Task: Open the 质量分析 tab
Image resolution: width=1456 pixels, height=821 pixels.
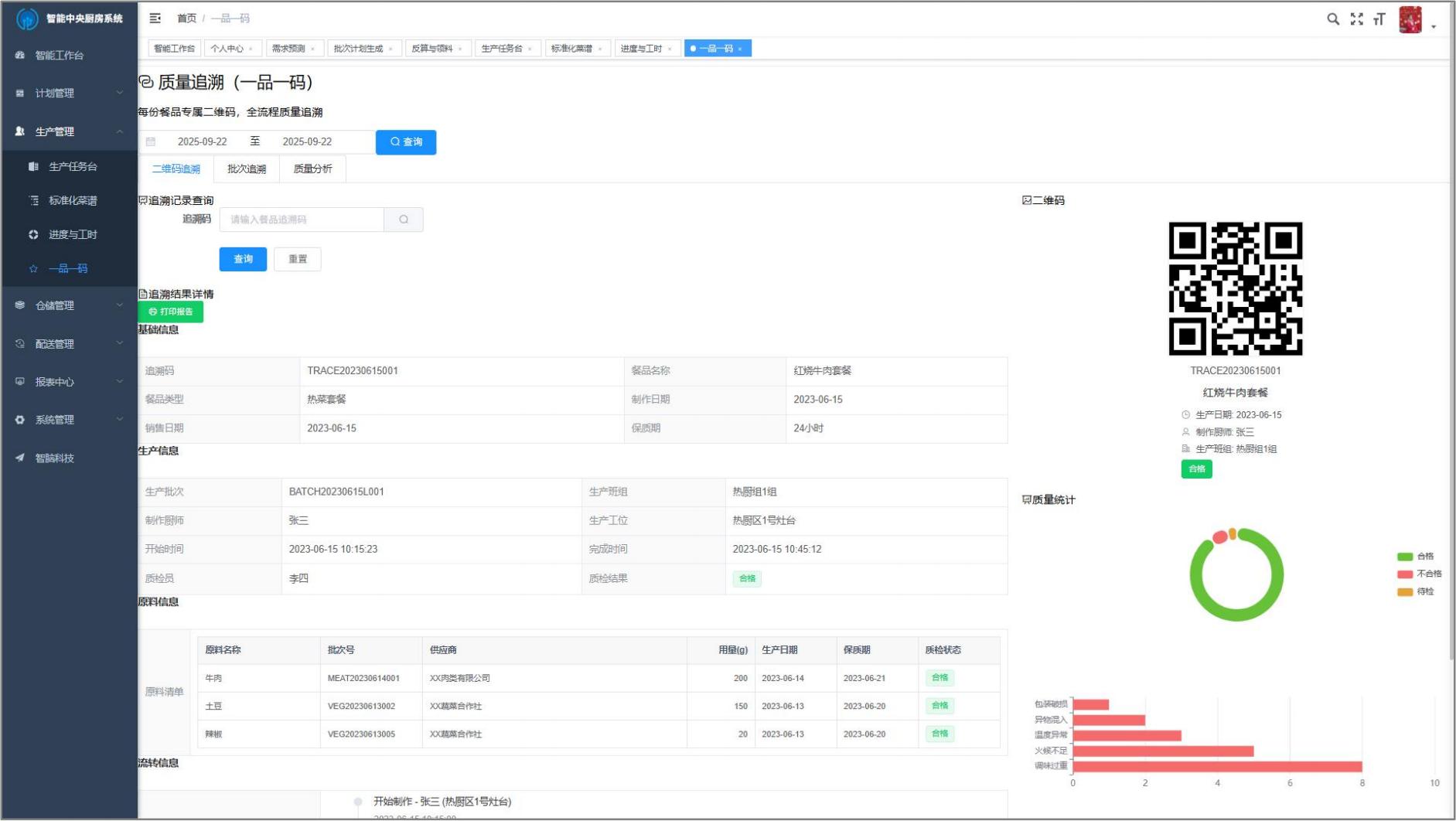Action: [312, 169]
